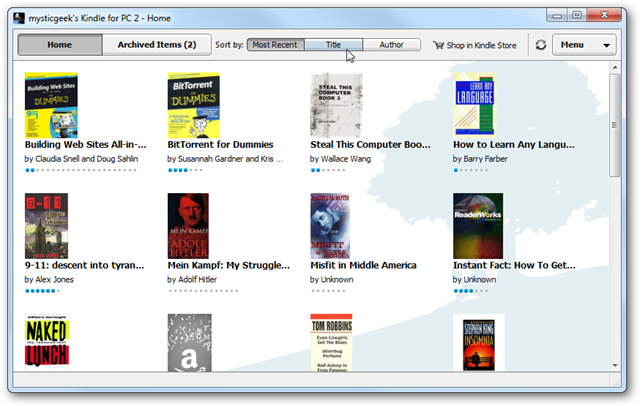
Task: Click the scrollbar down arrow
Action: click(615, 365)
